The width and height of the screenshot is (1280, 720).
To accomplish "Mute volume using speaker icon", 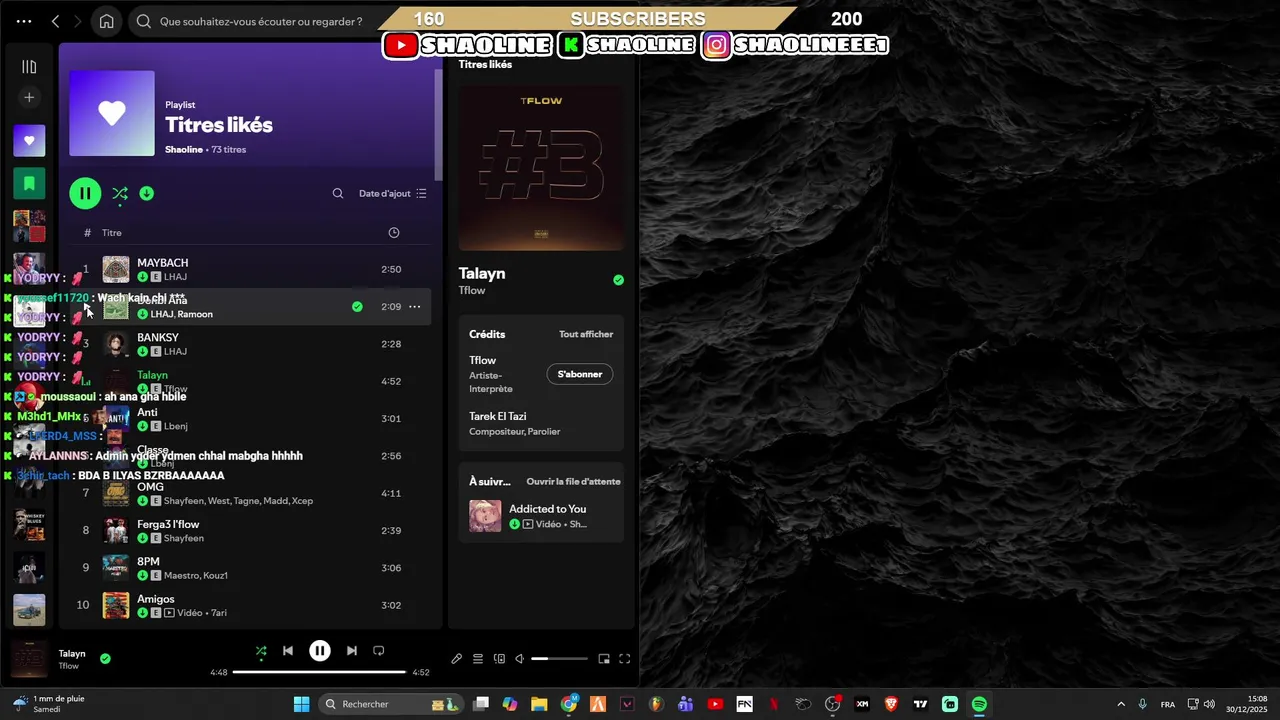I will (x=519, y=659).
